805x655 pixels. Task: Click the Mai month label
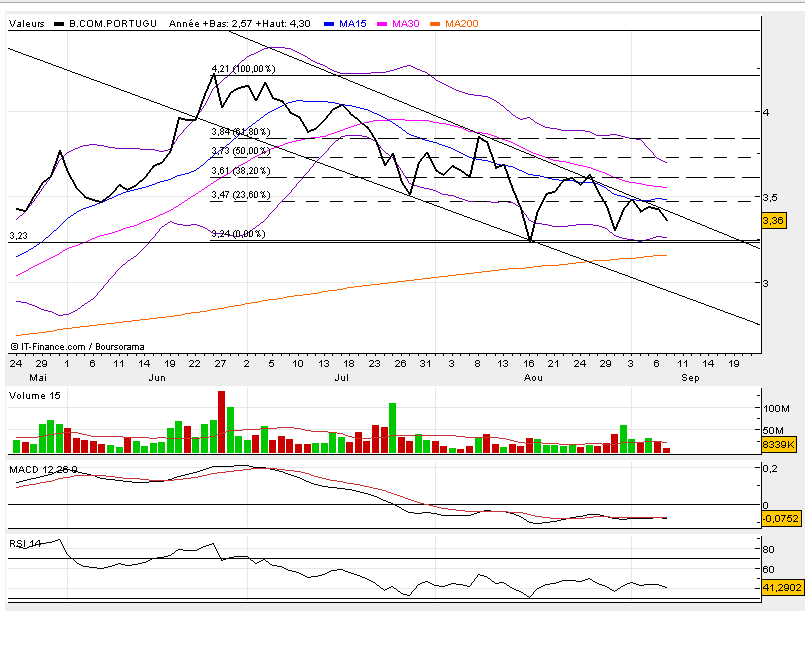[x=38, y=378]
